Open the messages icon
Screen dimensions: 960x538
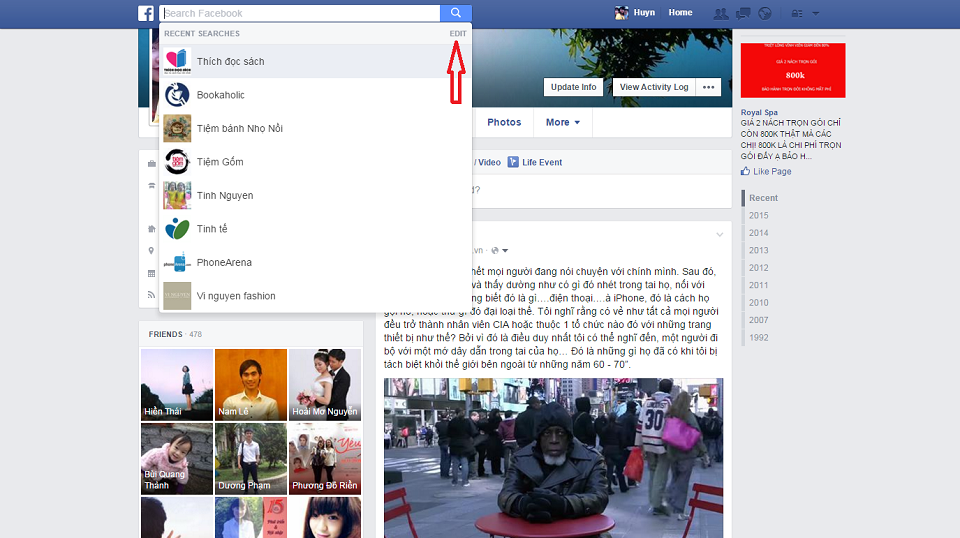[x=743, y=13]
